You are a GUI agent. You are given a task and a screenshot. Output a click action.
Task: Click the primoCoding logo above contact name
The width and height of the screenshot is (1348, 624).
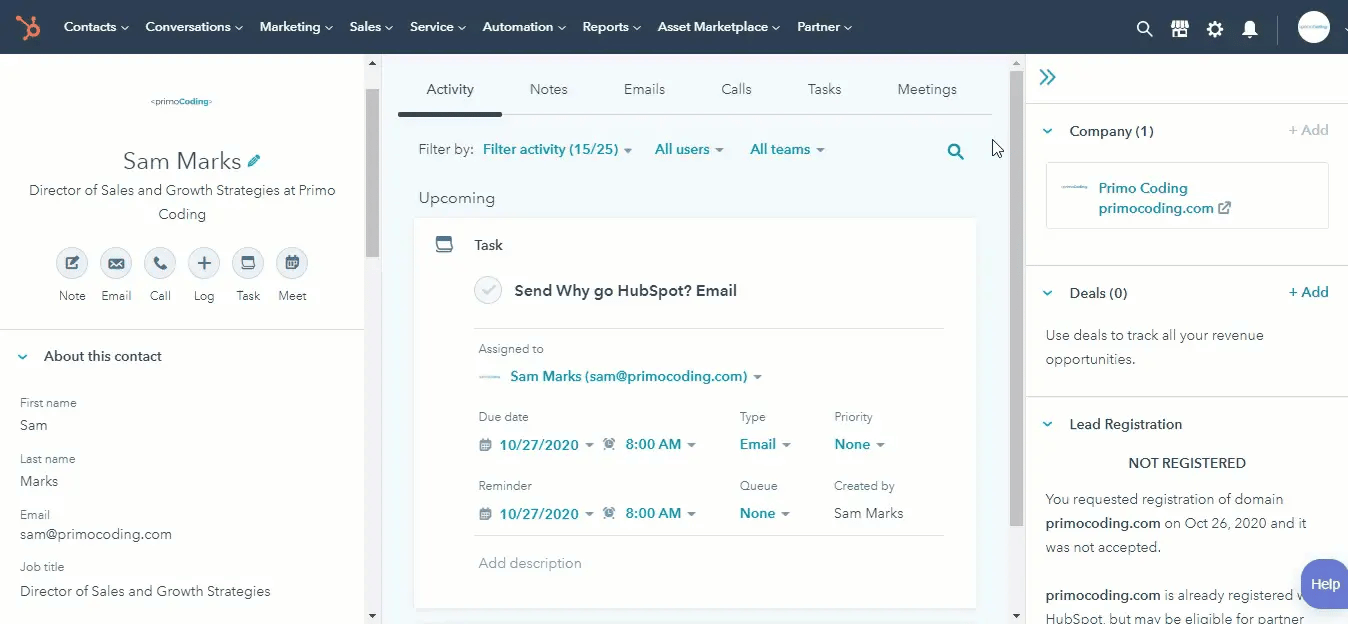pyautogui.click(x=181, y=101)
